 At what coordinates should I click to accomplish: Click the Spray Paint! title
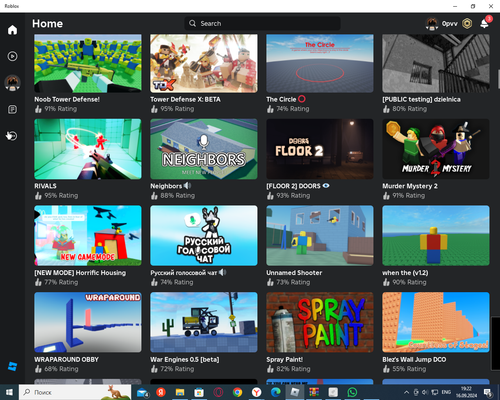[285, 359]
